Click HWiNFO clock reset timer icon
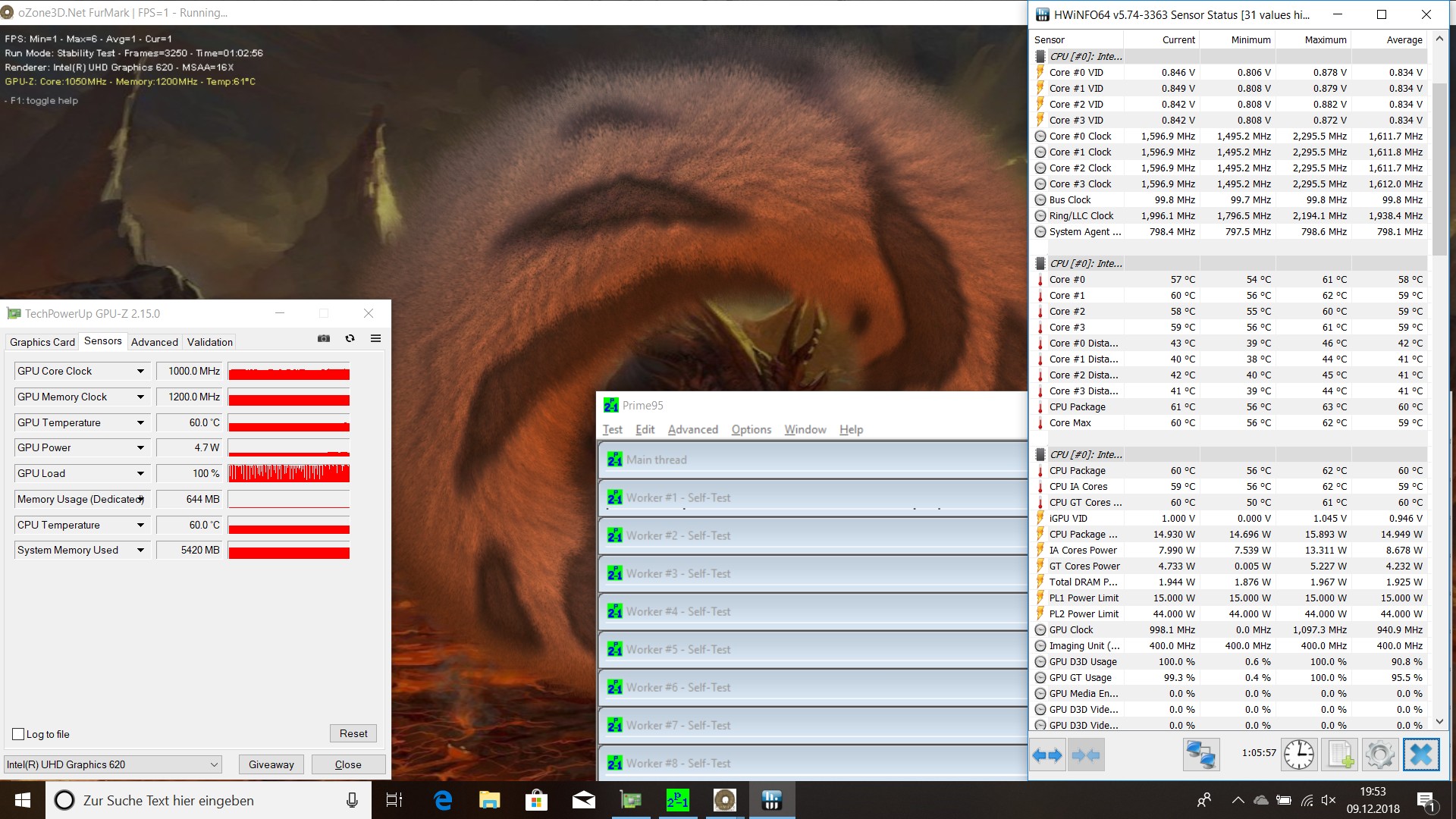1456x819 pixels. pyautogui.click(x=1299, y=755)
